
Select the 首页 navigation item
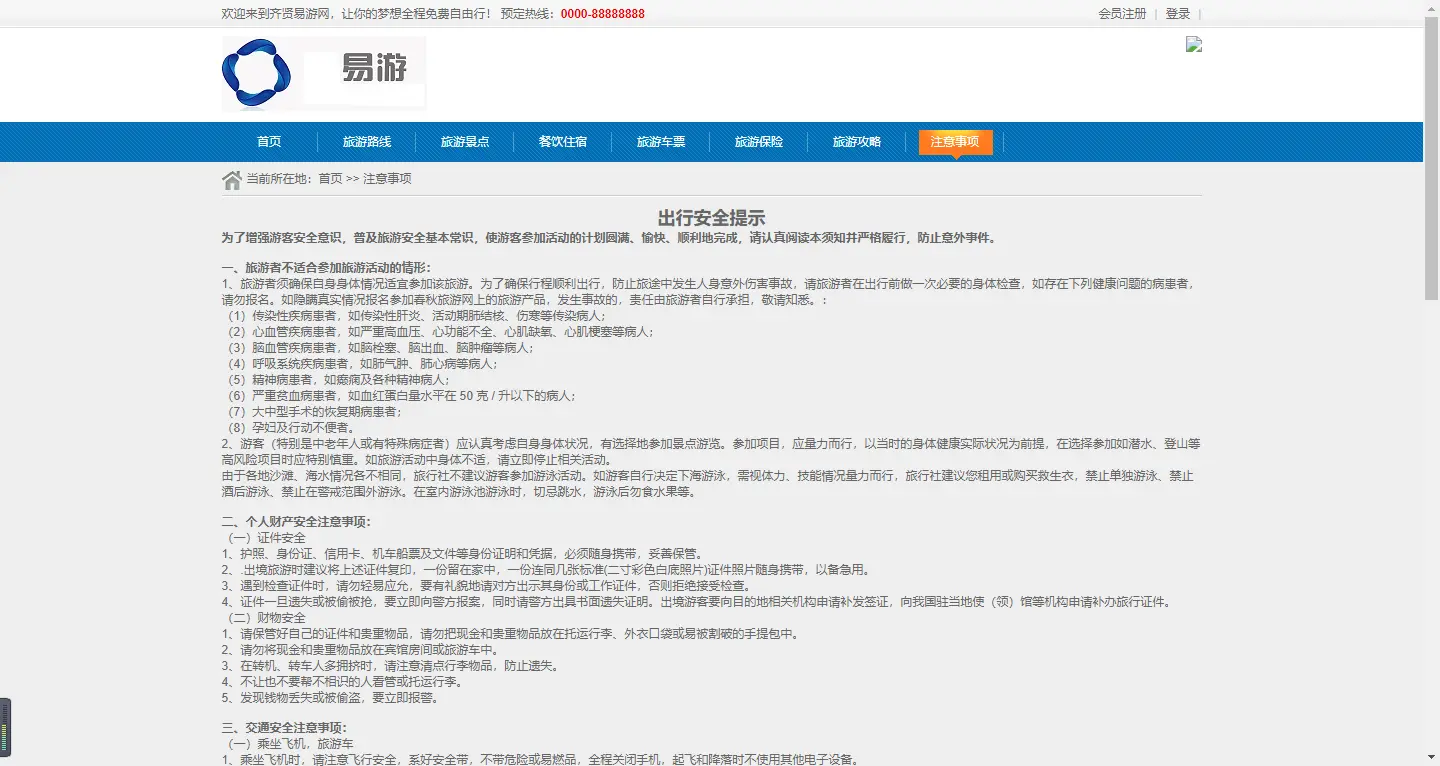click(268, 142)
